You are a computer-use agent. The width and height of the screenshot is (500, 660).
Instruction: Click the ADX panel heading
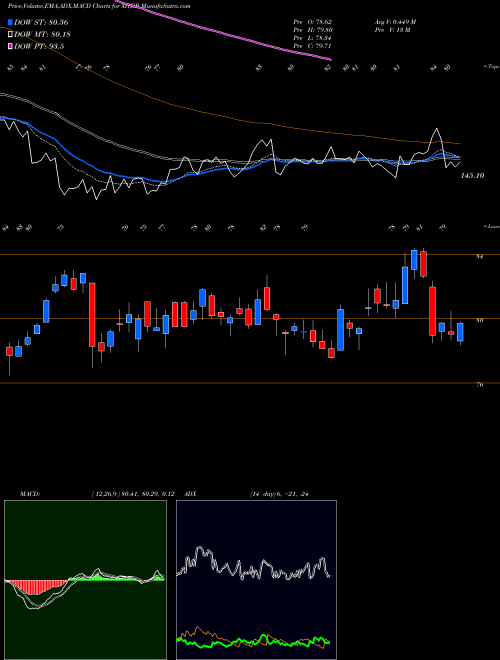click(190, 494)
